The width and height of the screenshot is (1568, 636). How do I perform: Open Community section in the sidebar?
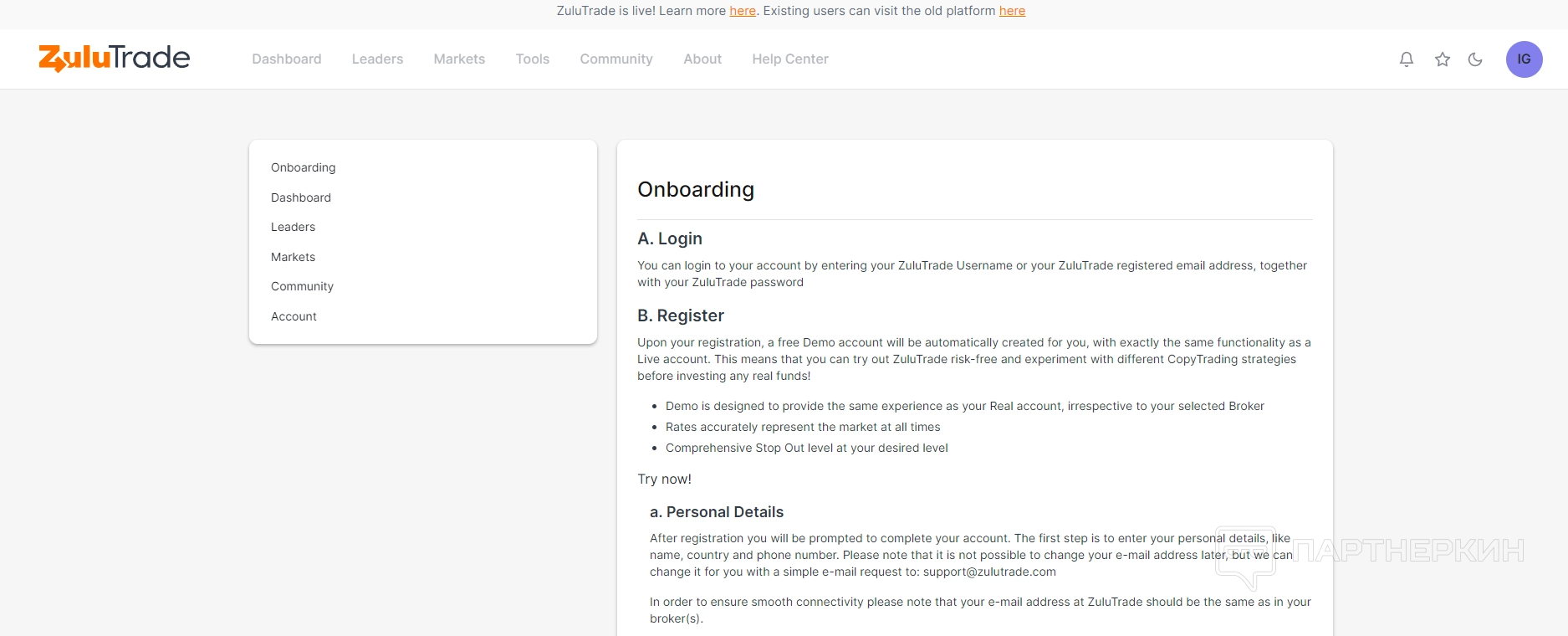coord(302,286)
